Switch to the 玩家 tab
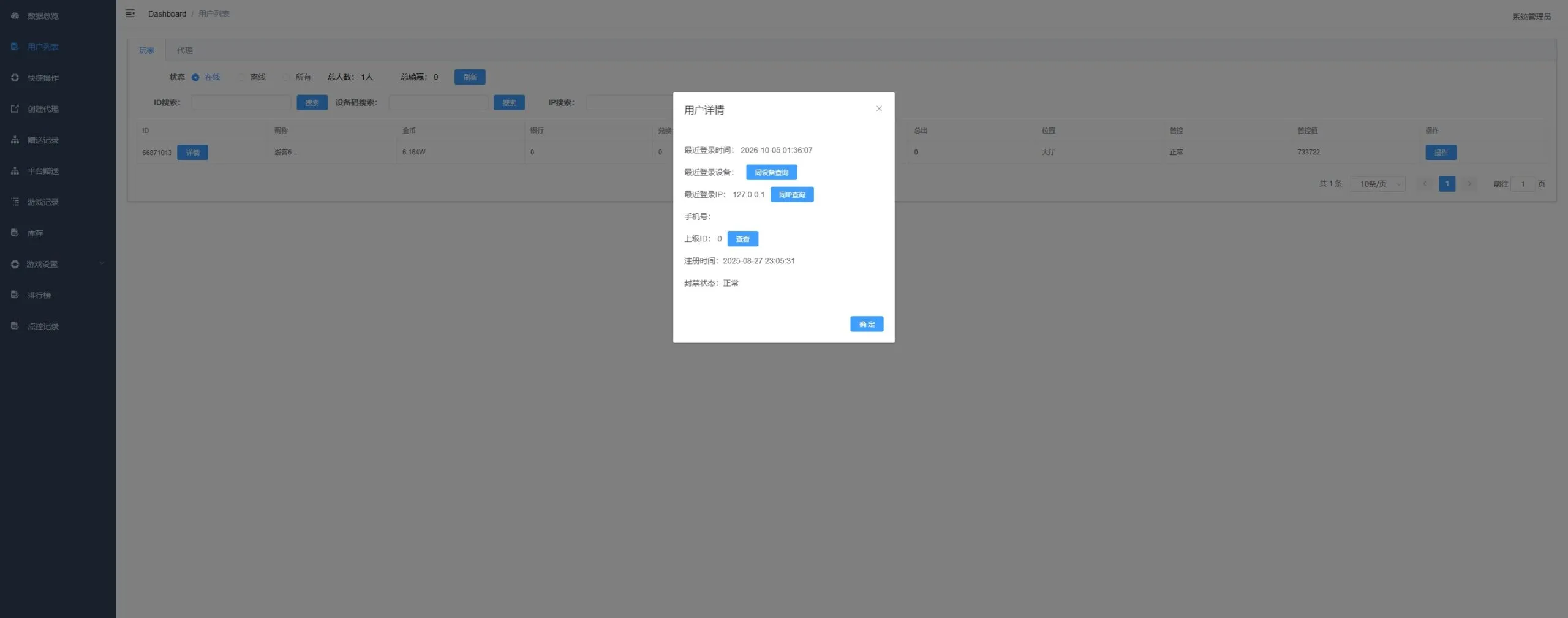This screenshot has width=1568, height=618. click(x=146, y=50)
